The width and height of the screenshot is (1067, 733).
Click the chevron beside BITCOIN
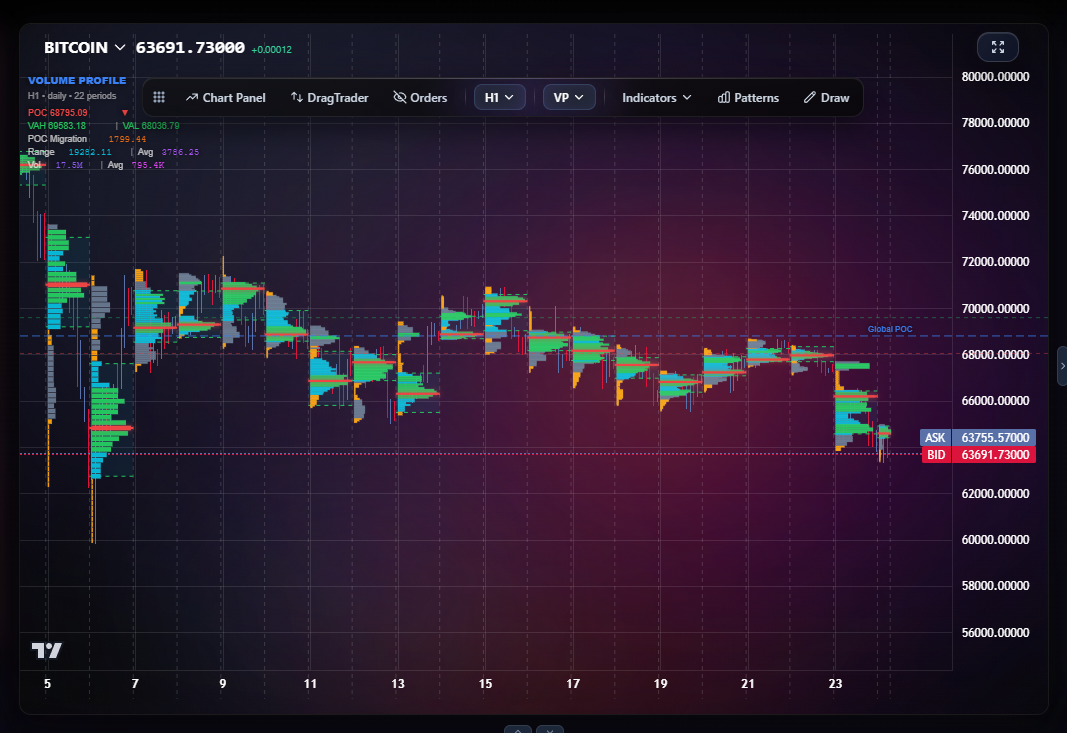point(120,48)
